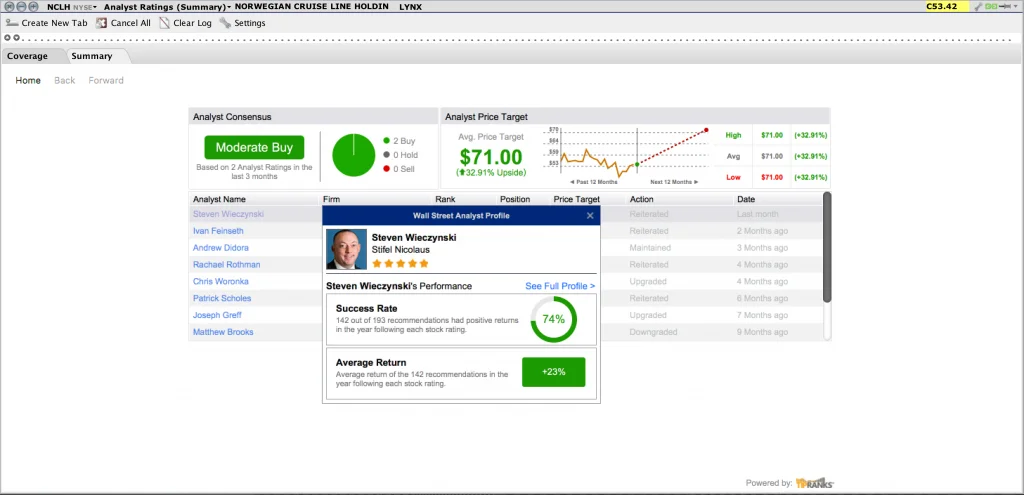Click the 74% success rate ring
Image resolution: width=1024 pixels, height=495 pixels.
[x=553, y=319]
